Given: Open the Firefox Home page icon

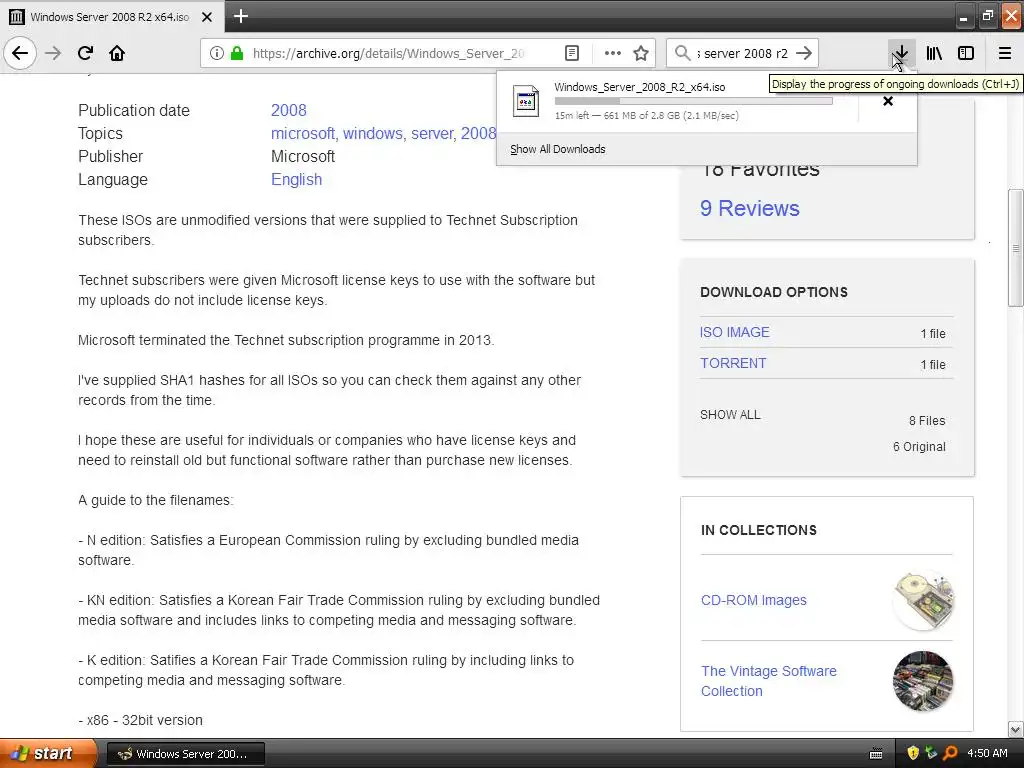Looking at the screenshot, I should click(117, 53).
